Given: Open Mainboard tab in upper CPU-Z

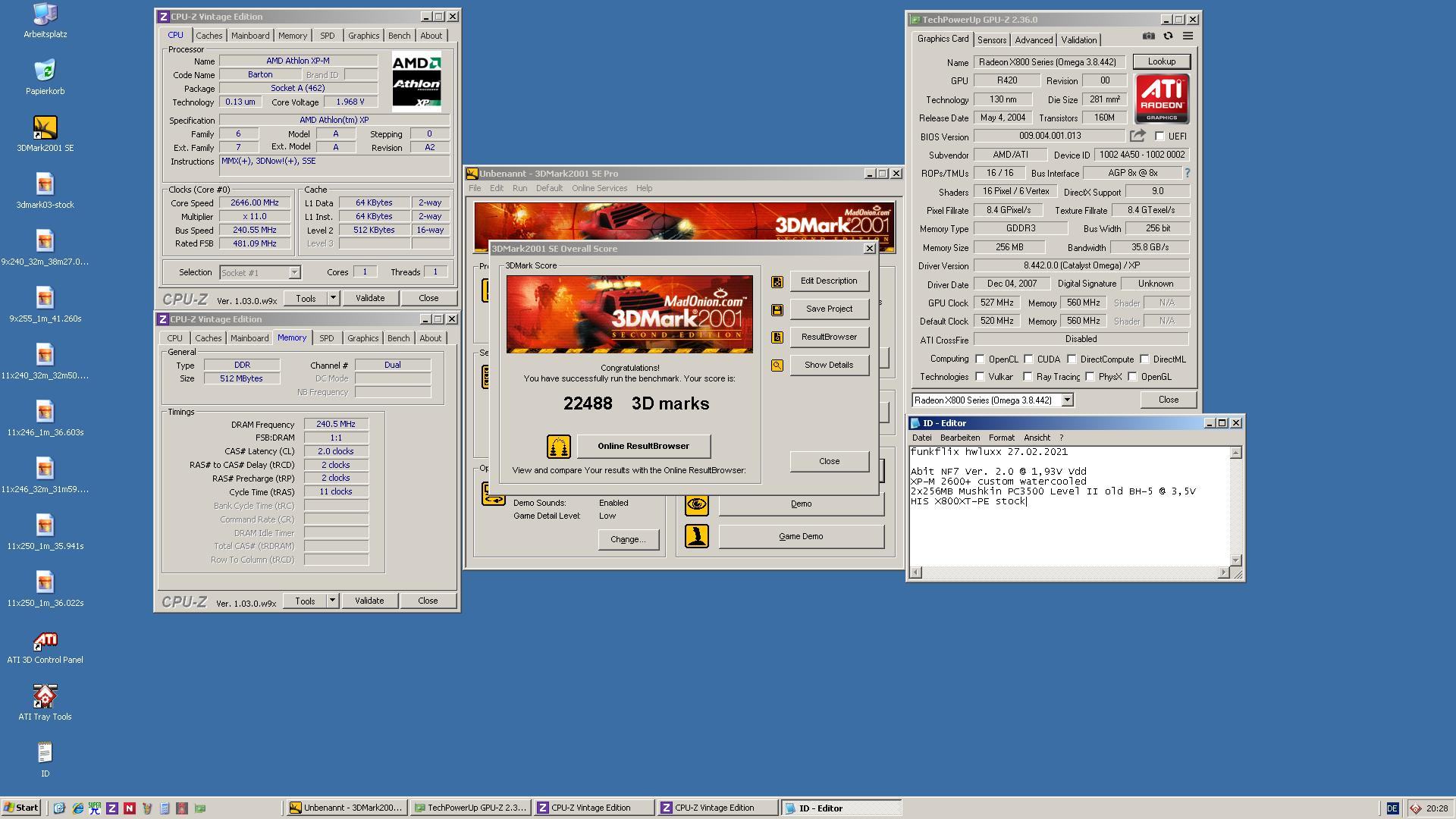Looking at the screenshot, I should [x=250, y=36].
